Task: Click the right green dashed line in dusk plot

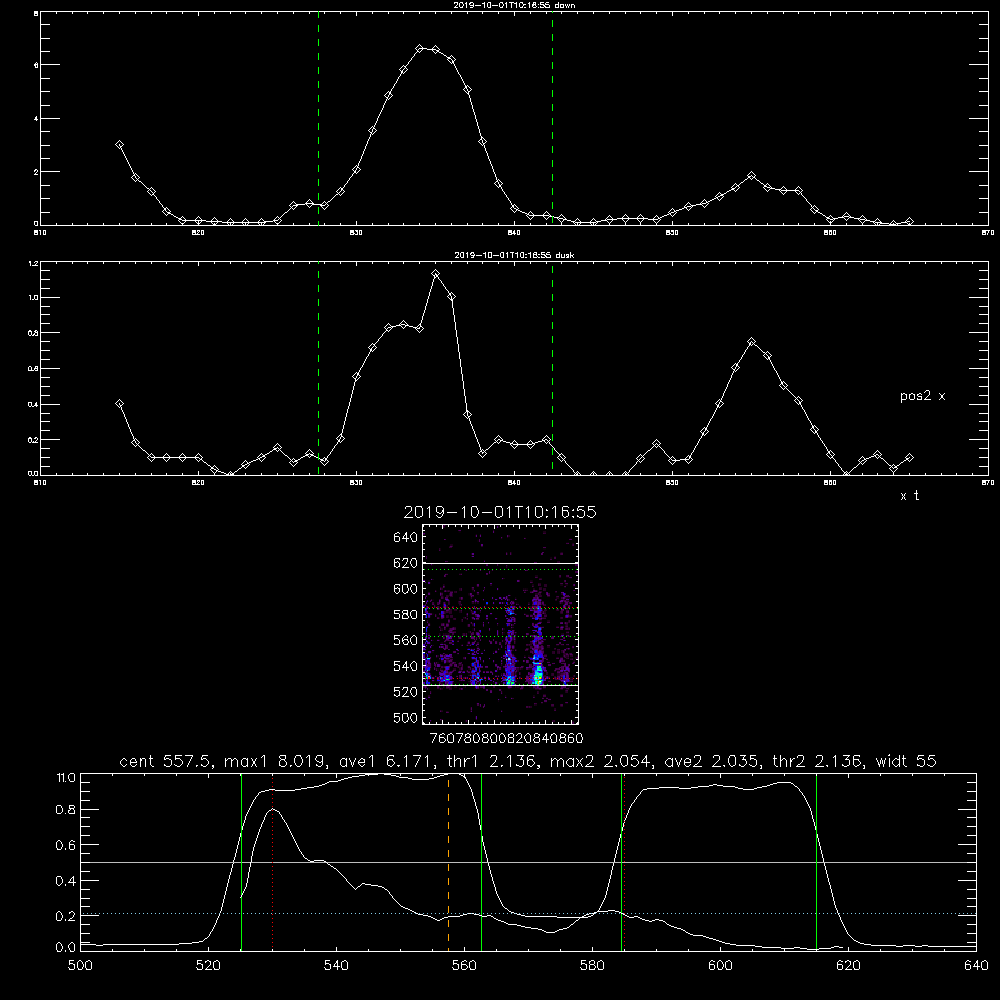Action: coord(552,368)
